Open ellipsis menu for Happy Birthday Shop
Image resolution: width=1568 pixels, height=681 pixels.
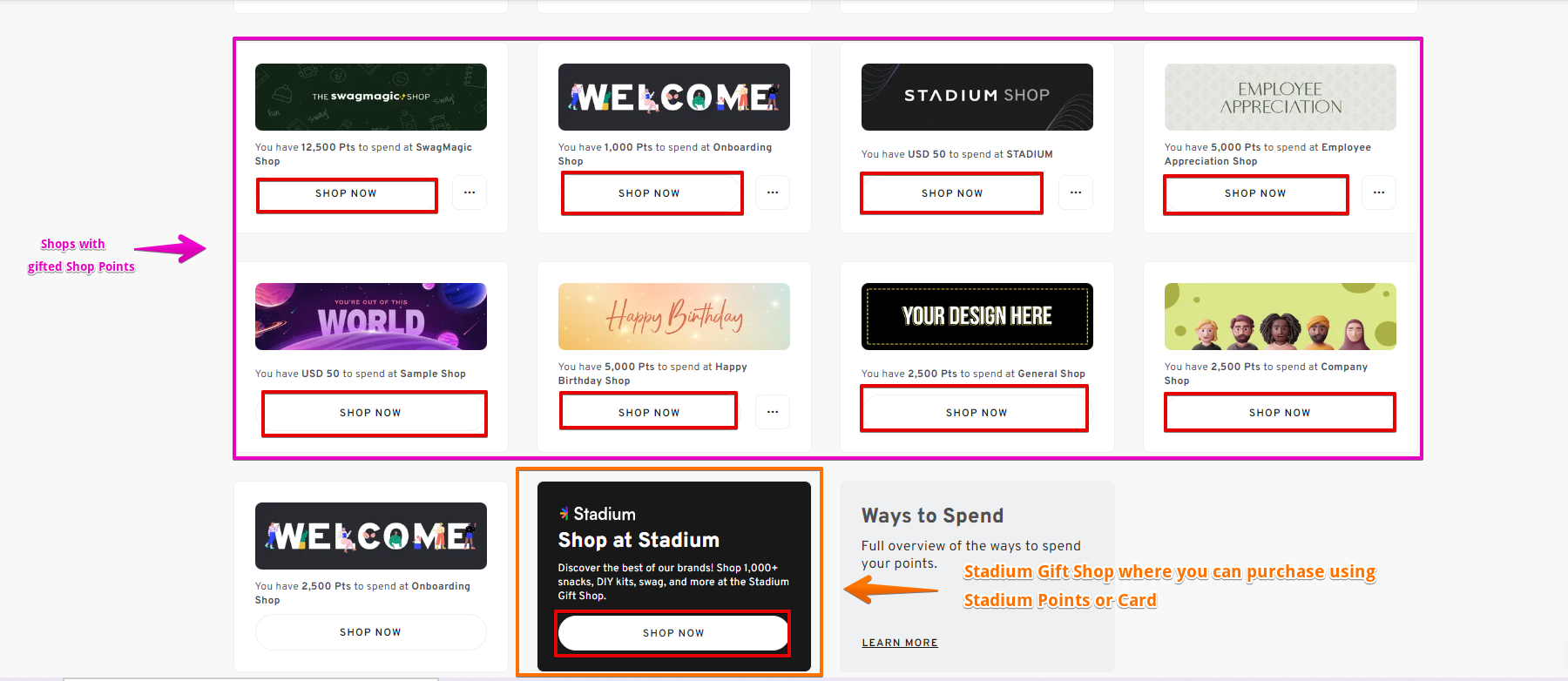[773, 412]
